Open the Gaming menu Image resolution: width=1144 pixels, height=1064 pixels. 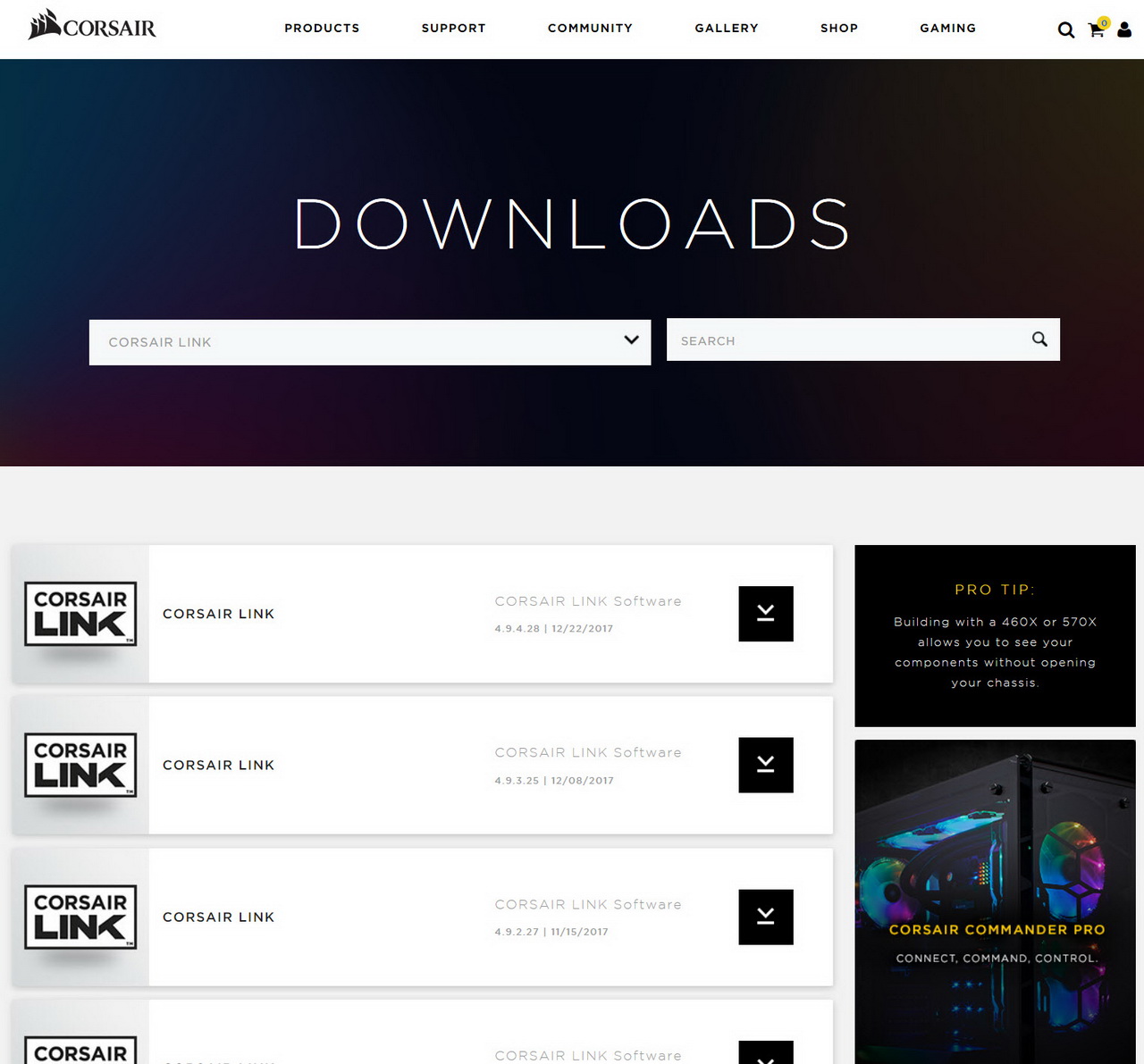tap(948, 29)
